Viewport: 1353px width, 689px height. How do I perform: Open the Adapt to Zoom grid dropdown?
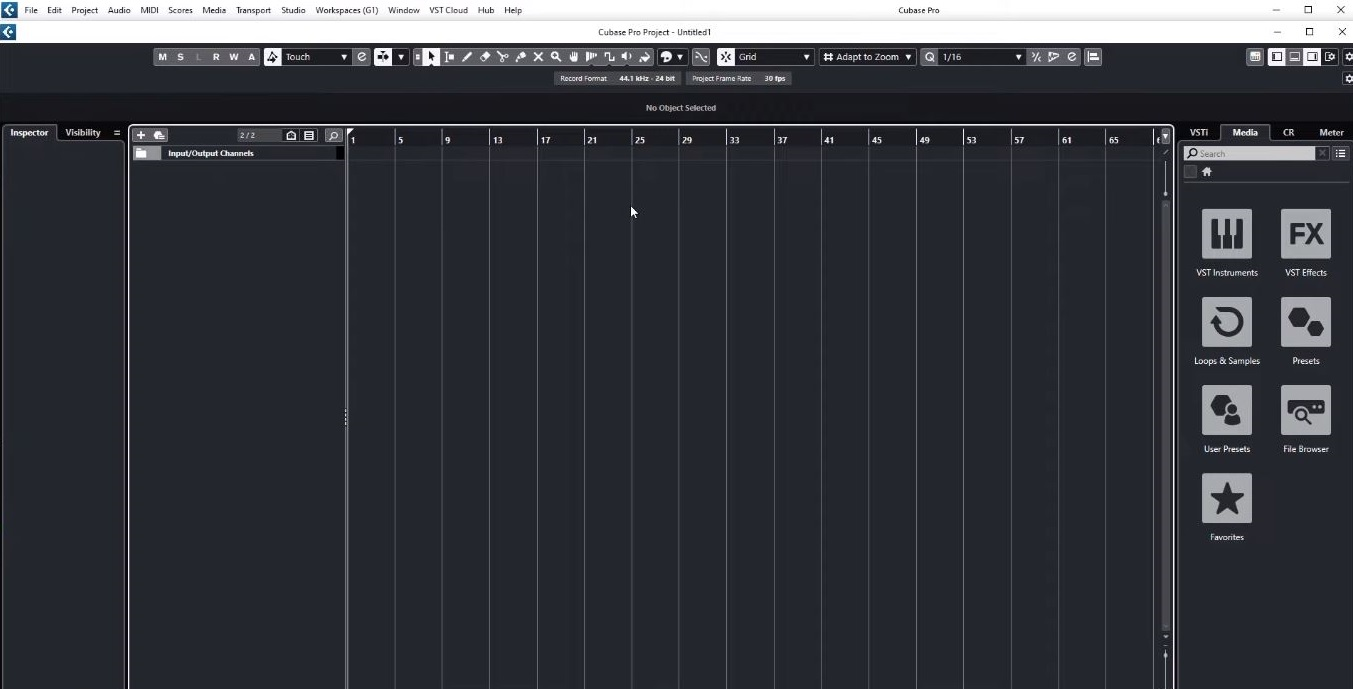click(867, 57)
